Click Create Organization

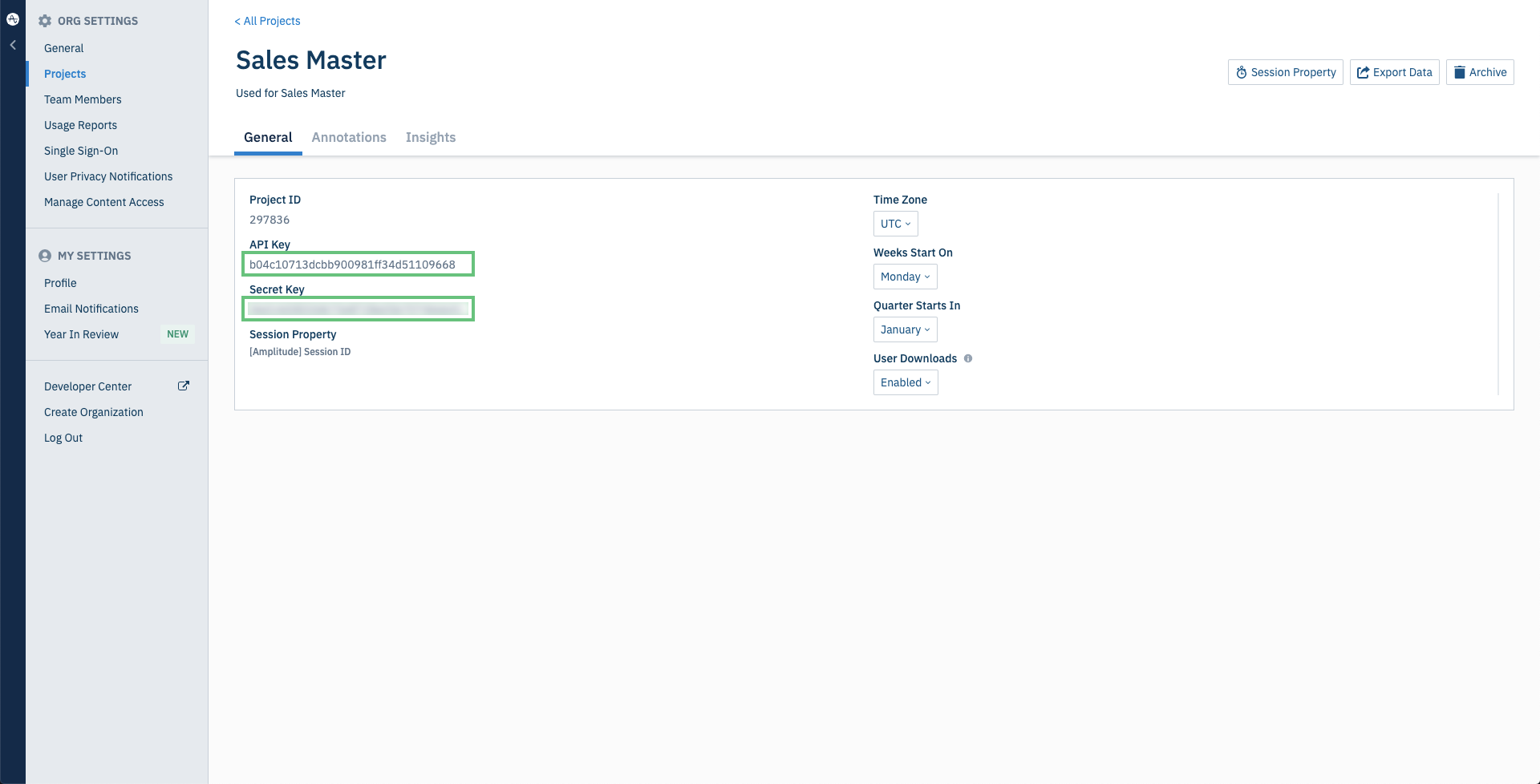coord(94,412)
